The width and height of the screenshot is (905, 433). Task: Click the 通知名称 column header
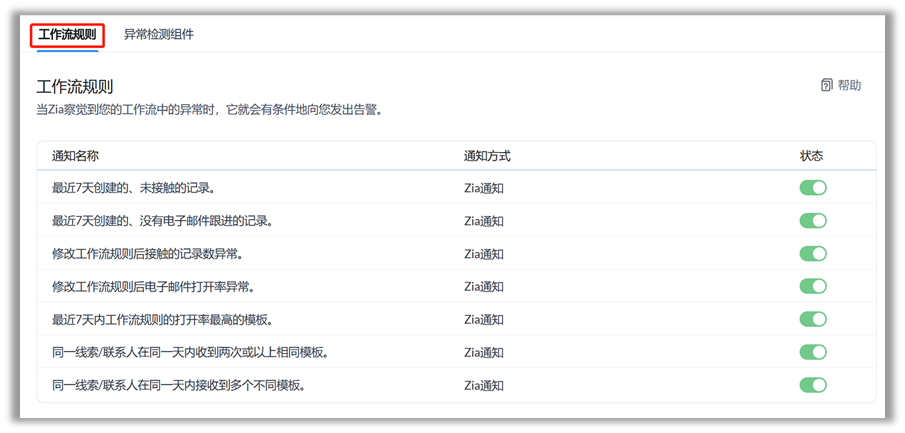click(75, 156)
